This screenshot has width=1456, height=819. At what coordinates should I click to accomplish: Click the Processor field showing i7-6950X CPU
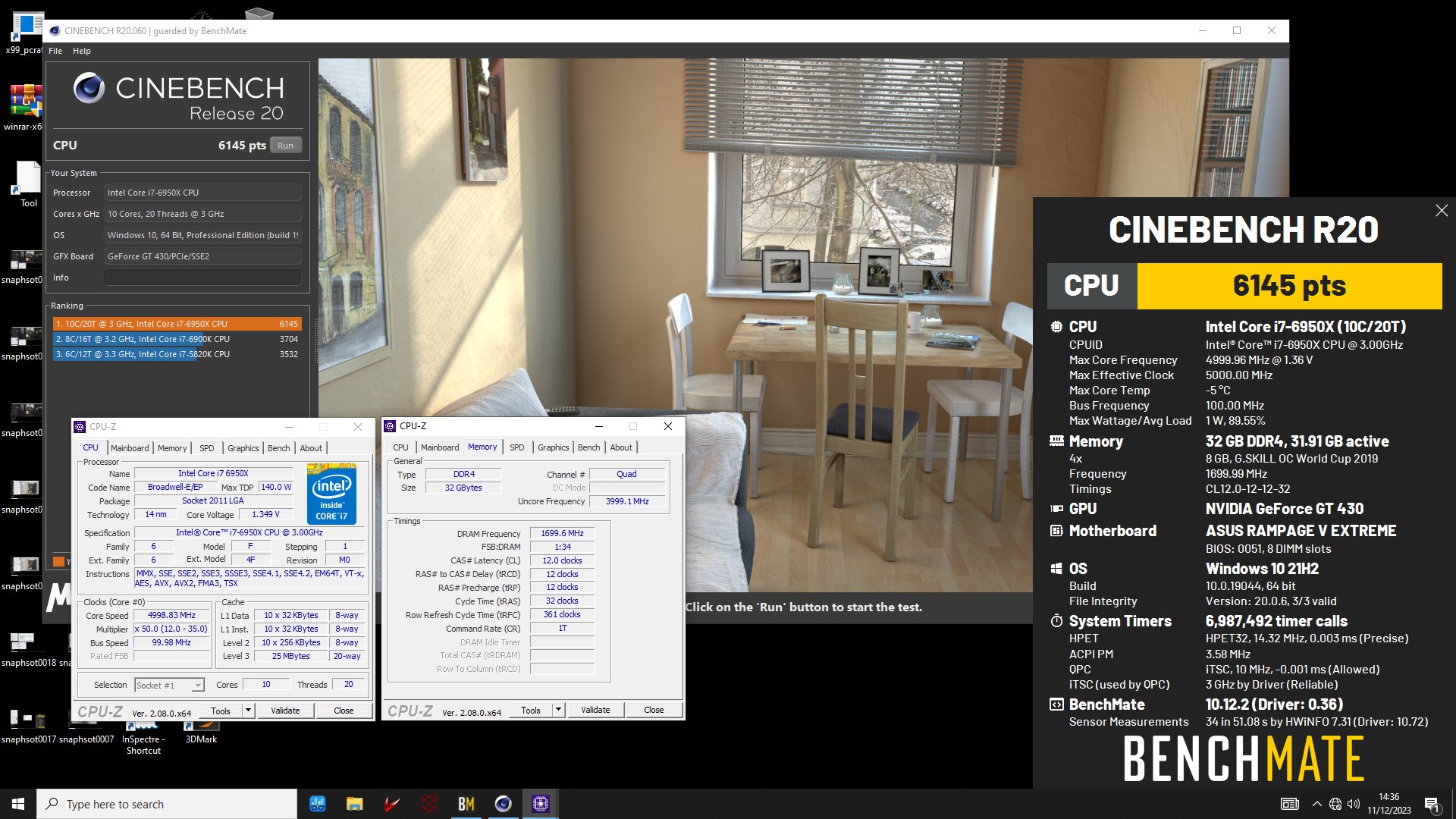pyautogui.click(x=202, y=193)
